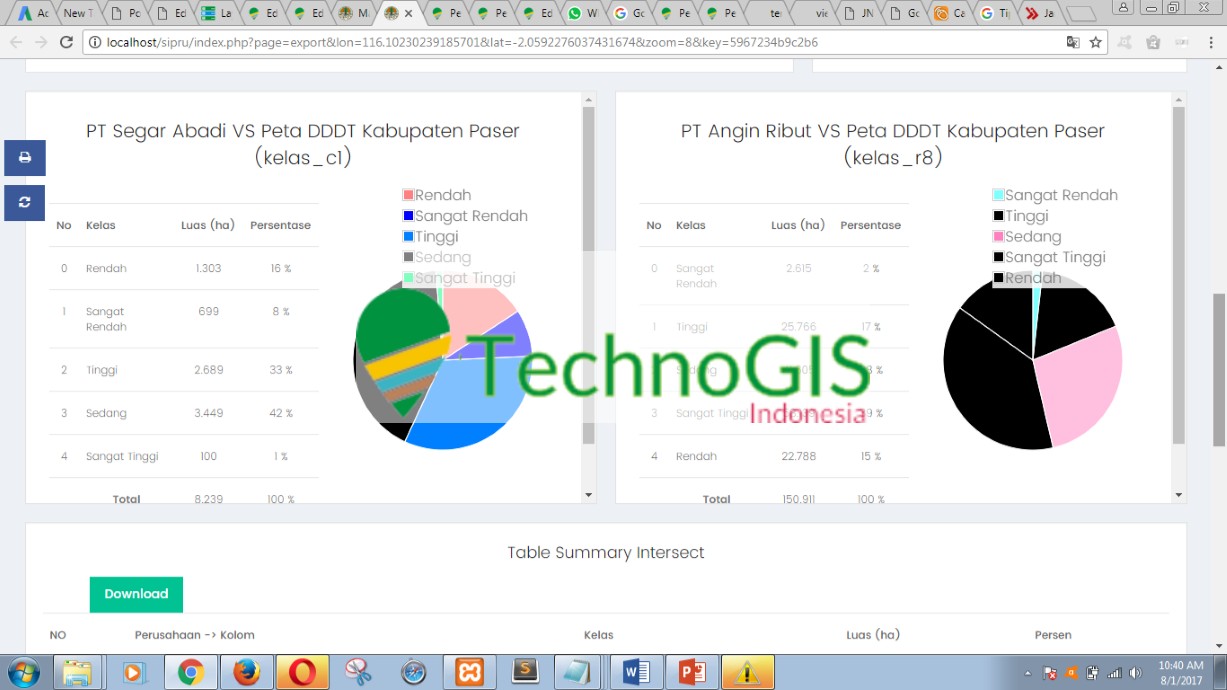Open PowerPoint from the taskbar
Image resolution: width=1227 pixels, height=690 pixels.
tap(692, 672)
